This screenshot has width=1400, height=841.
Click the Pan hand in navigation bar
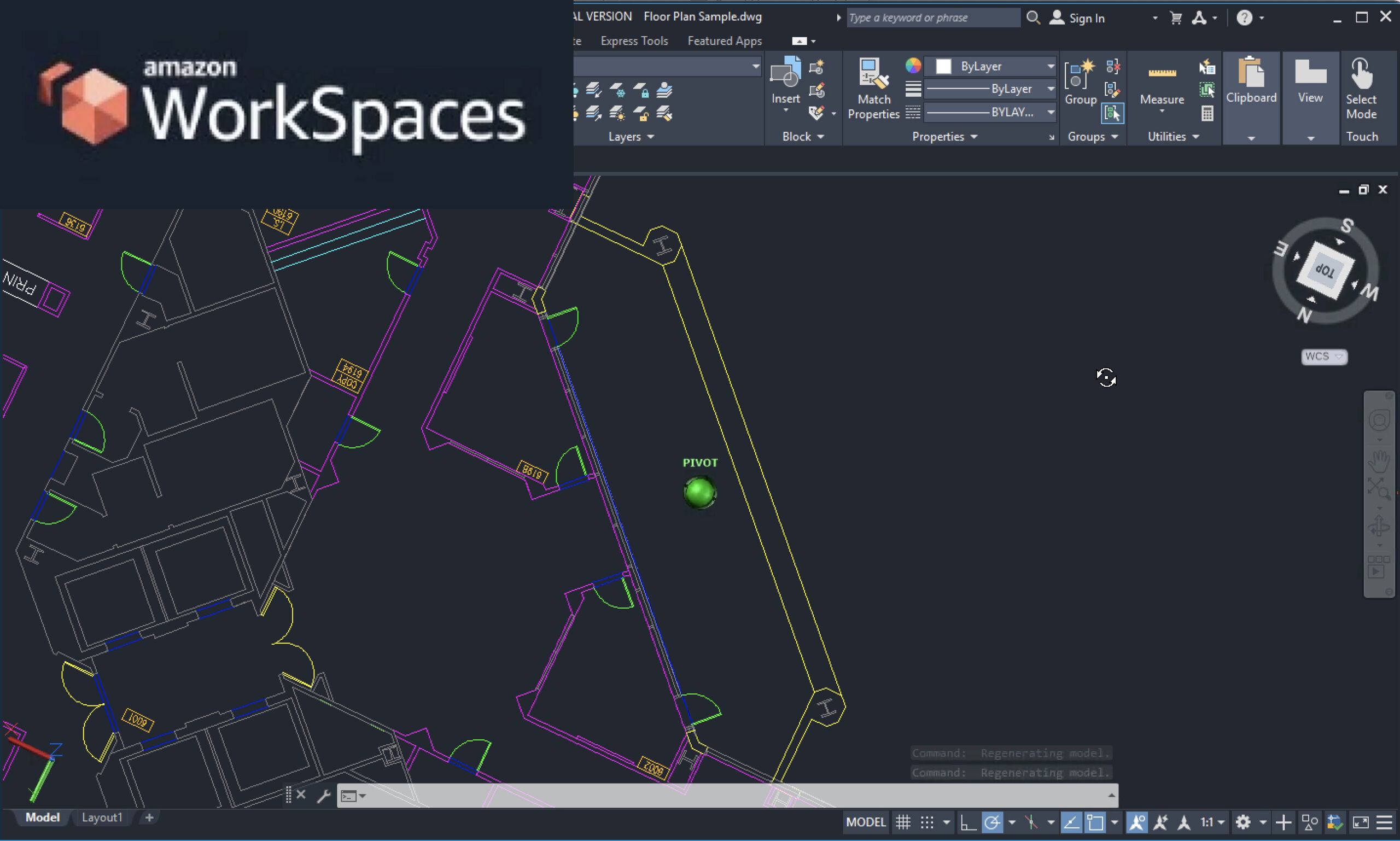pyautogui.click(x=1379, y=461)
